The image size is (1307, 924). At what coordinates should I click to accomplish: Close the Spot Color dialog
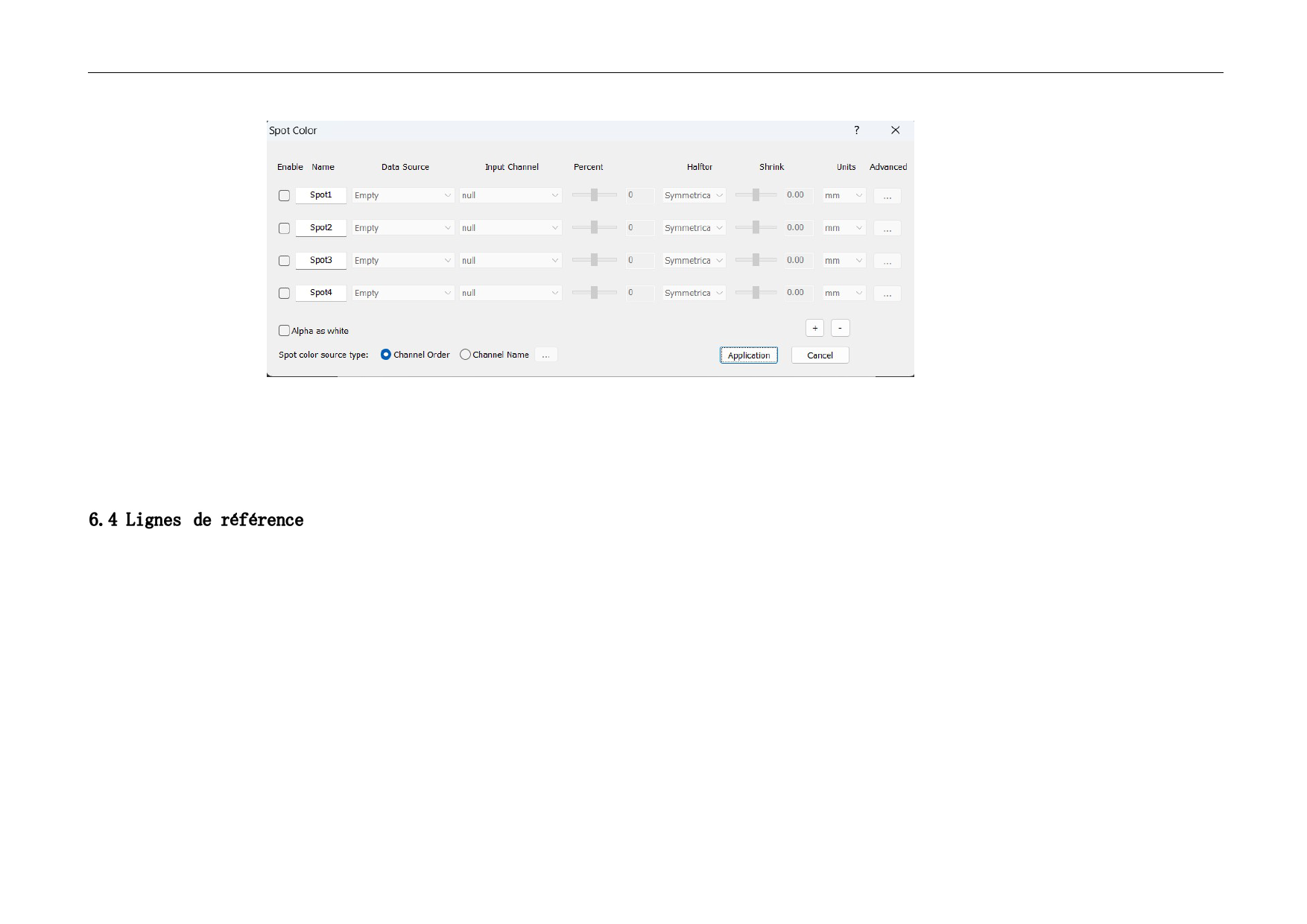(895, 130)
